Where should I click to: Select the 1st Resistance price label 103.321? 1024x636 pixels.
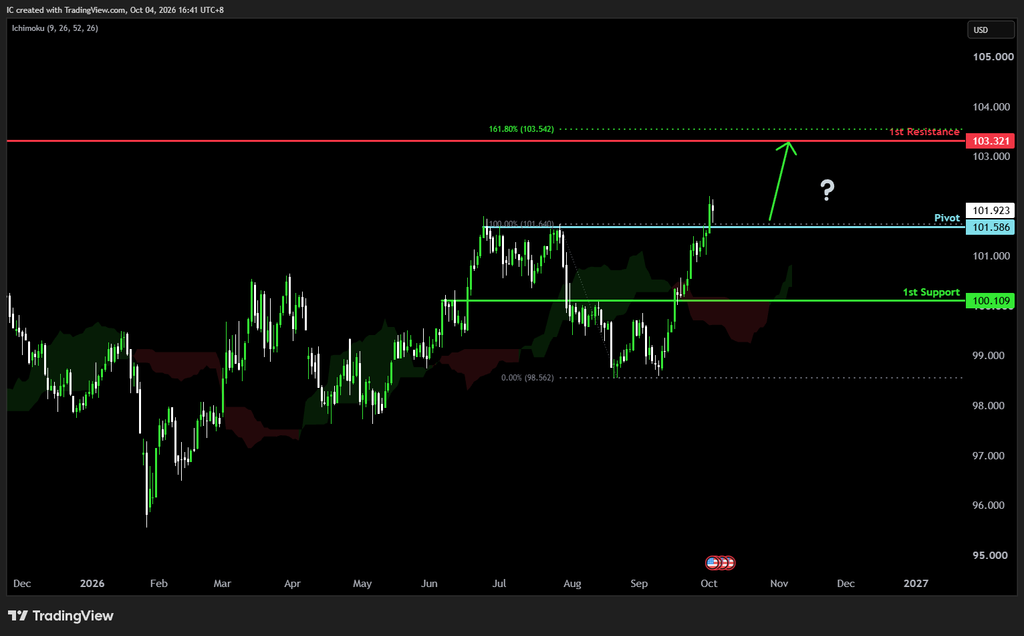[x=990, y=141]
